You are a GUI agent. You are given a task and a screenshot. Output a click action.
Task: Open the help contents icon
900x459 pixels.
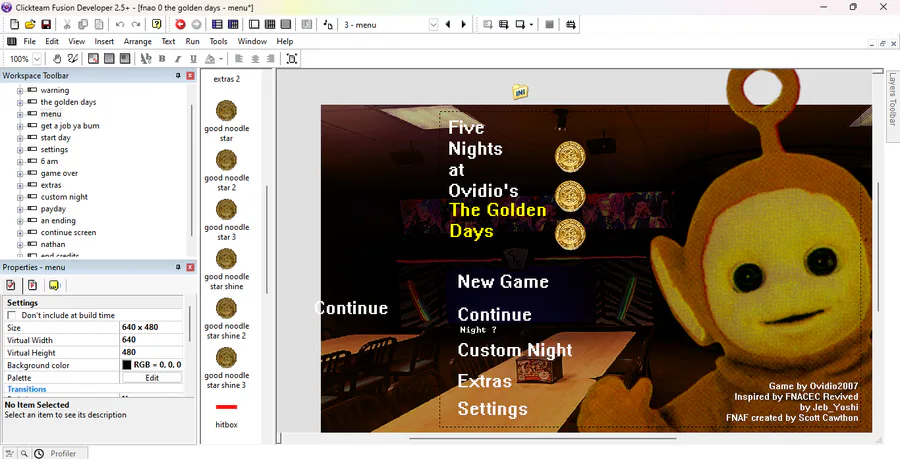[157, 25]
